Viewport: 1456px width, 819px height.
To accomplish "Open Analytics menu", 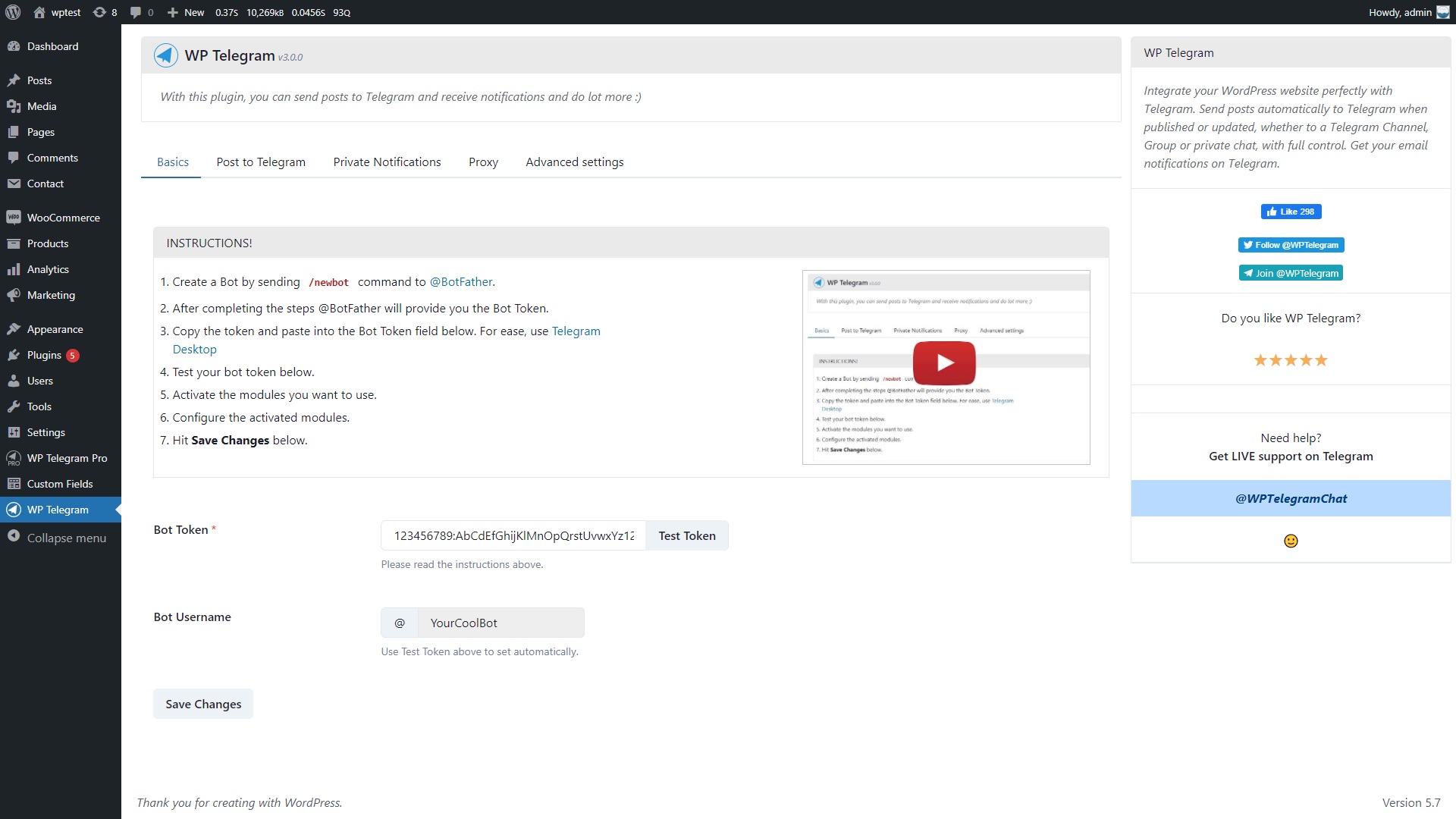I will point(61,269).
